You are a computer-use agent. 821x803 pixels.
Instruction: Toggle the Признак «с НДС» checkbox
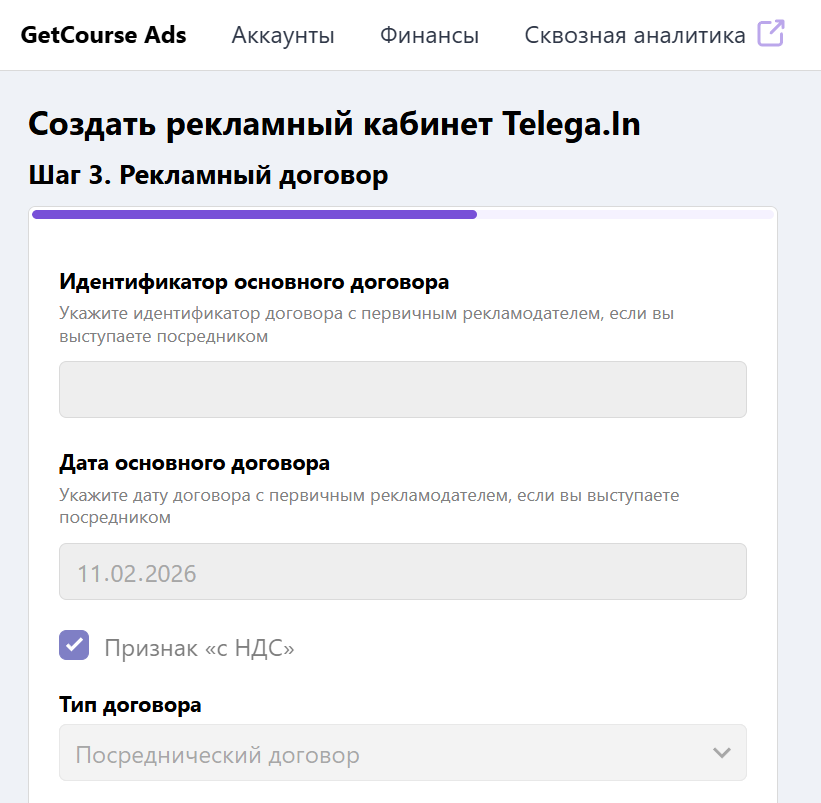(72, 647)
